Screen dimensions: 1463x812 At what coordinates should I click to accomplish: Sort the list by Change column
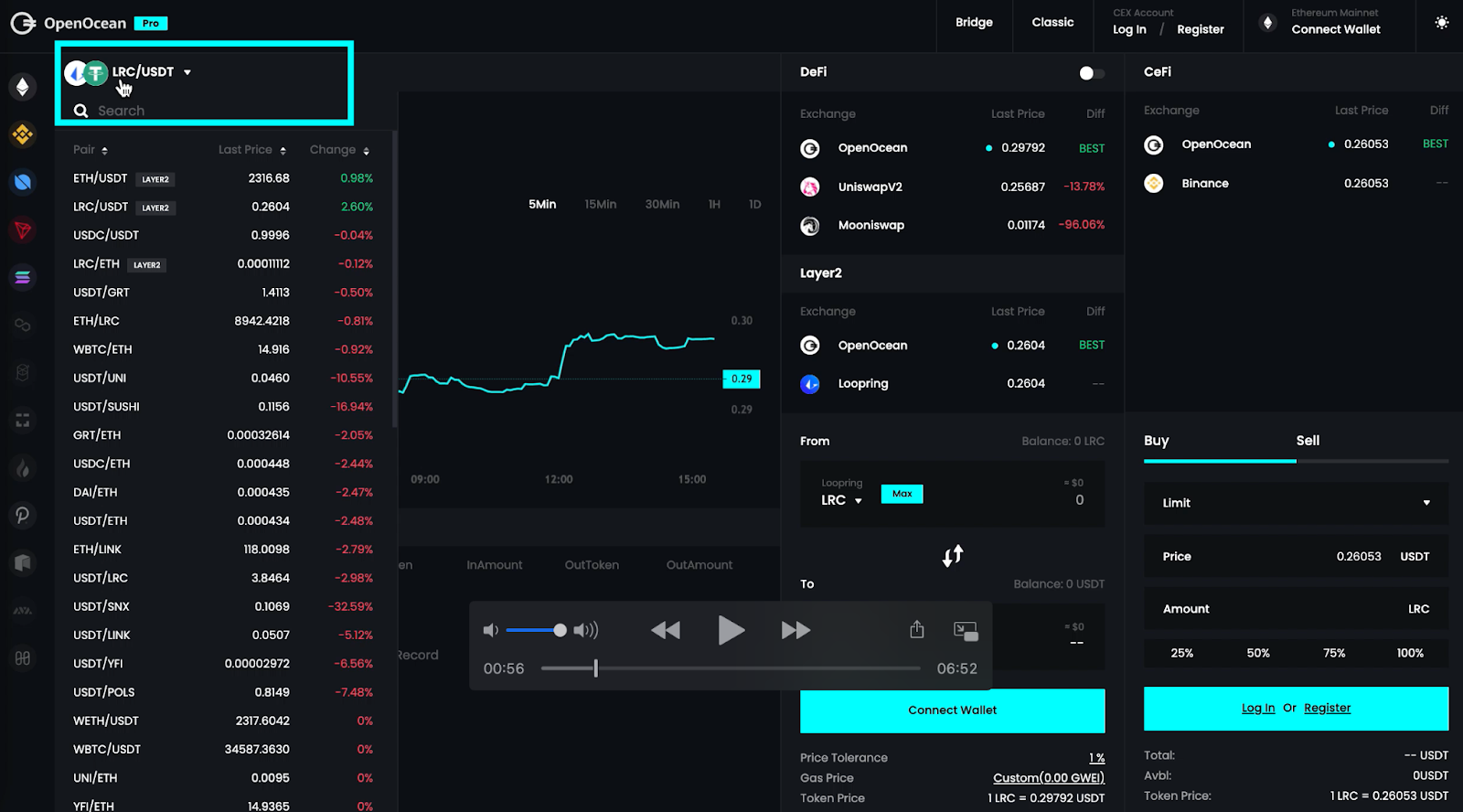(339, 150)
